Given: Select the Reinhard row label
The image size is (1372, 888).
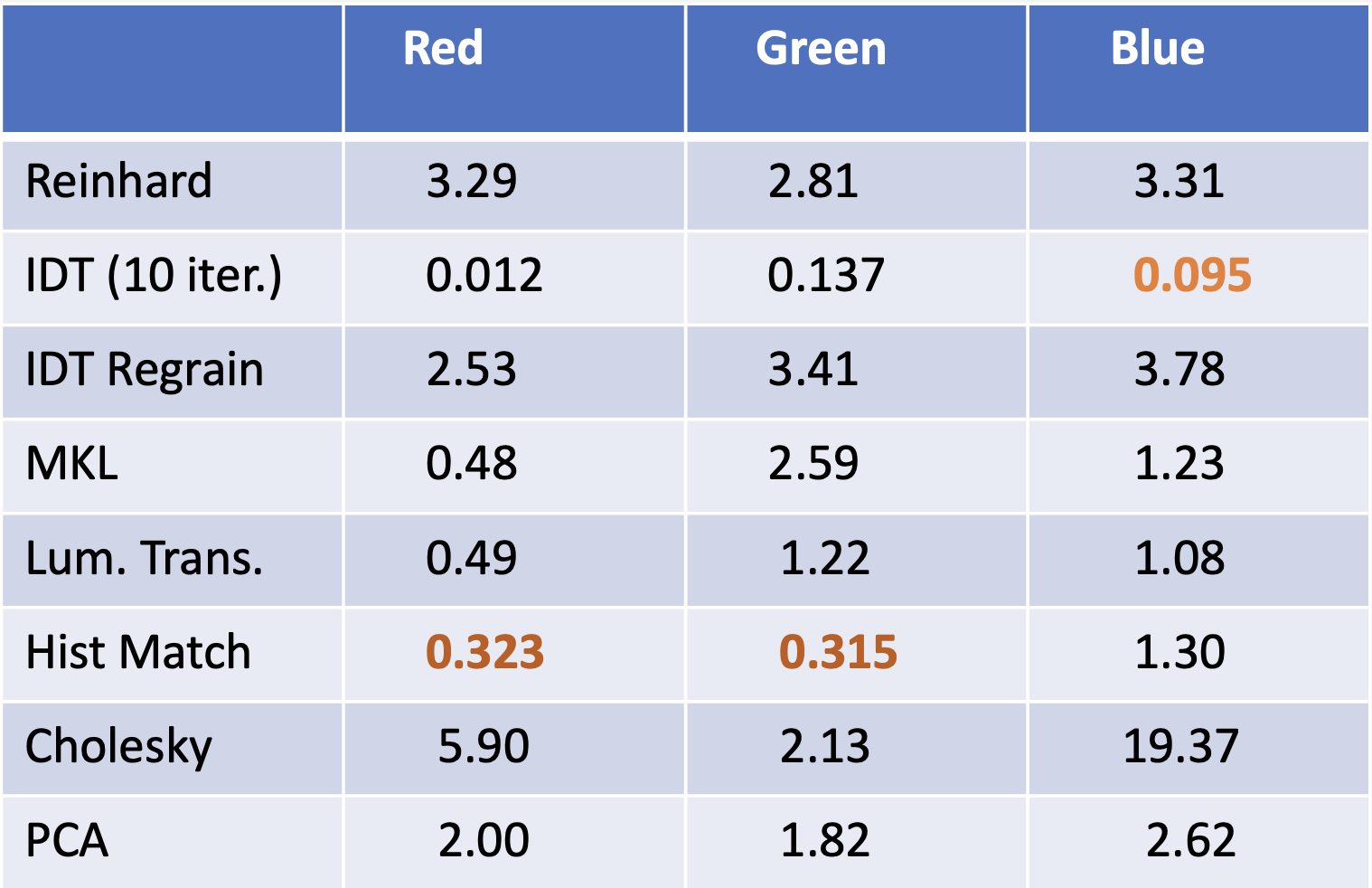Looking at the screenshot, I should point(118,181).
